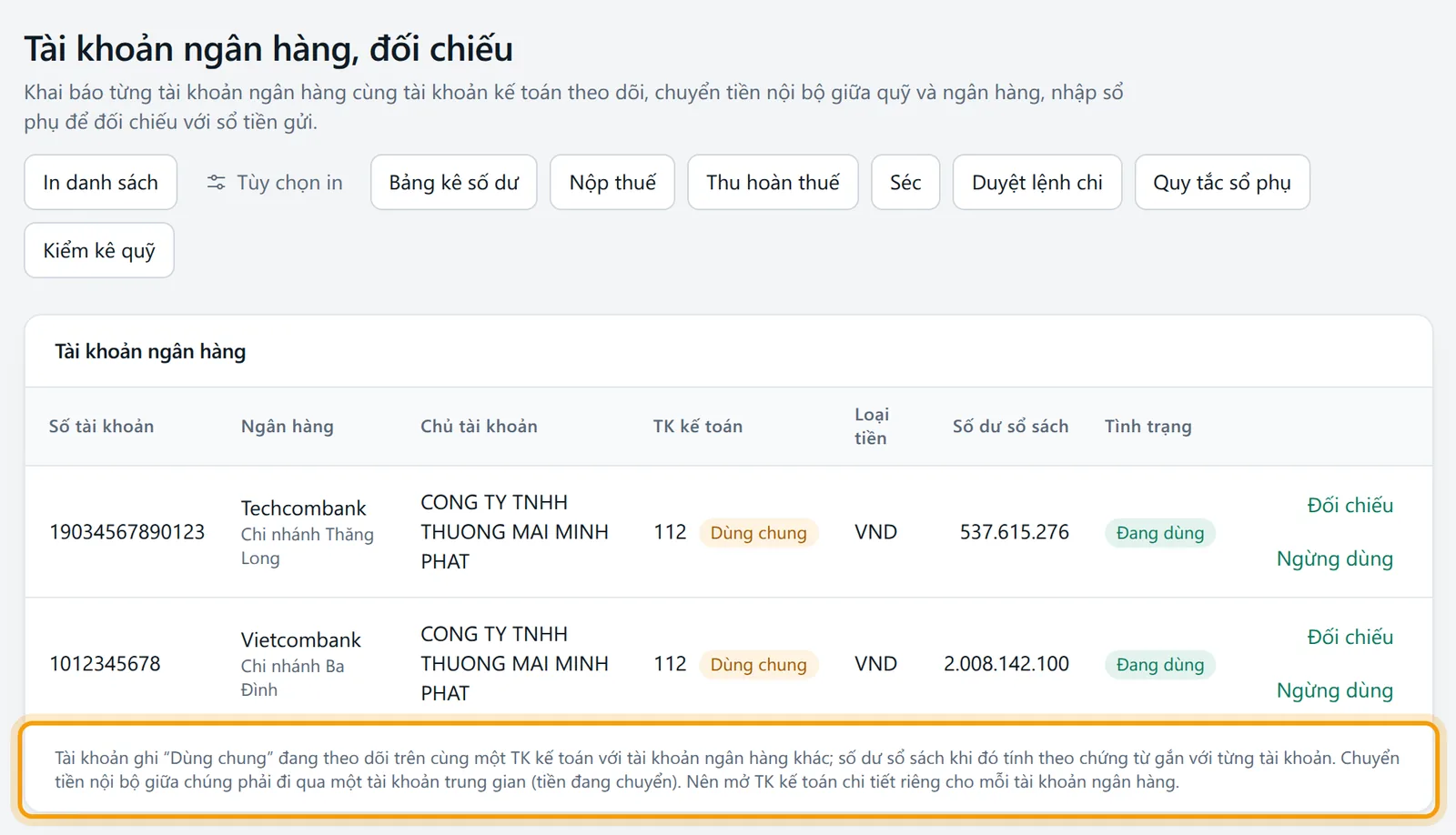Click the Ngân hàng column header

coord(287,427)
